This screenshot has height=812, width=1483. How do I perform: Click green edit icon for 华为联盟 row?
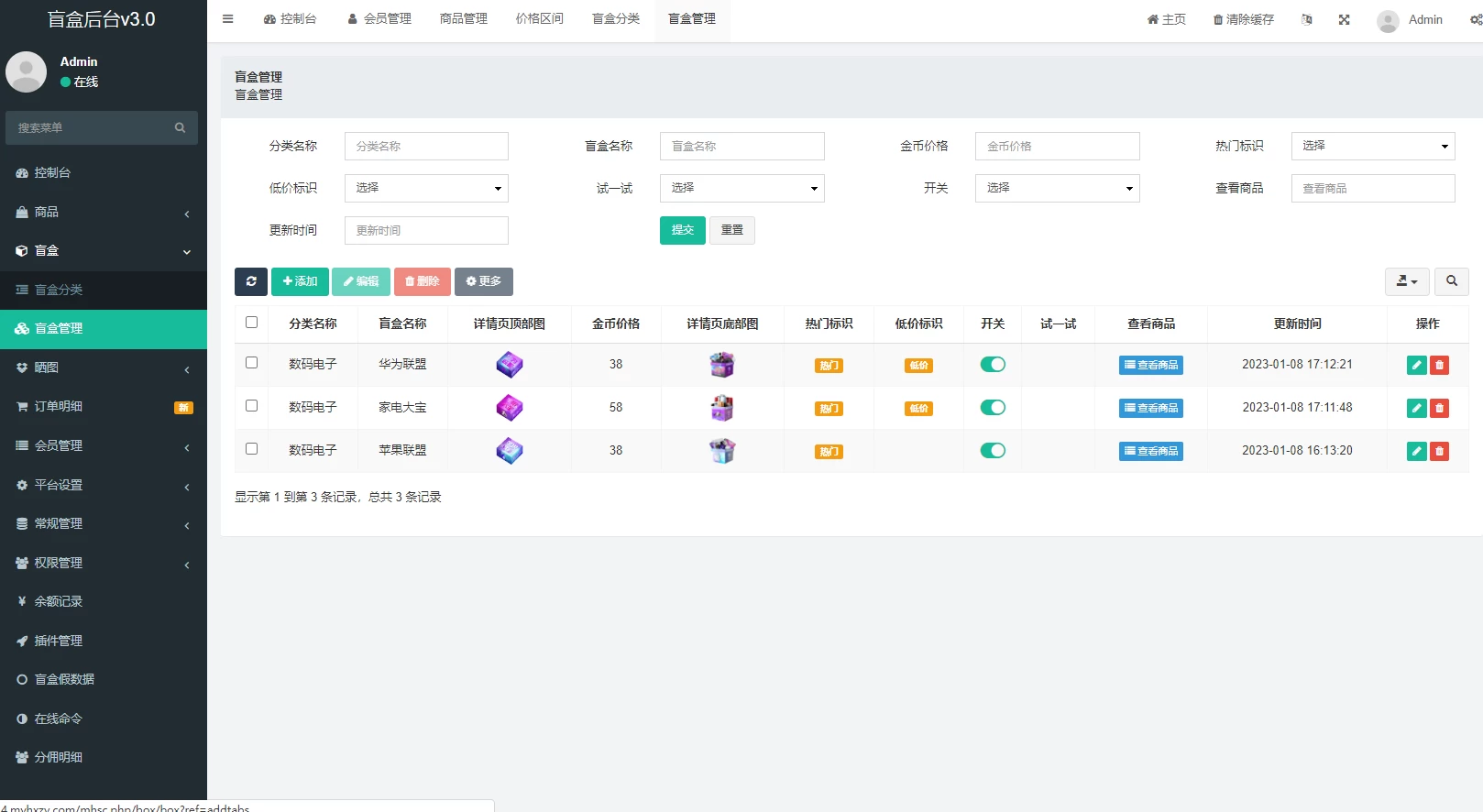[x=1416, y=365]
